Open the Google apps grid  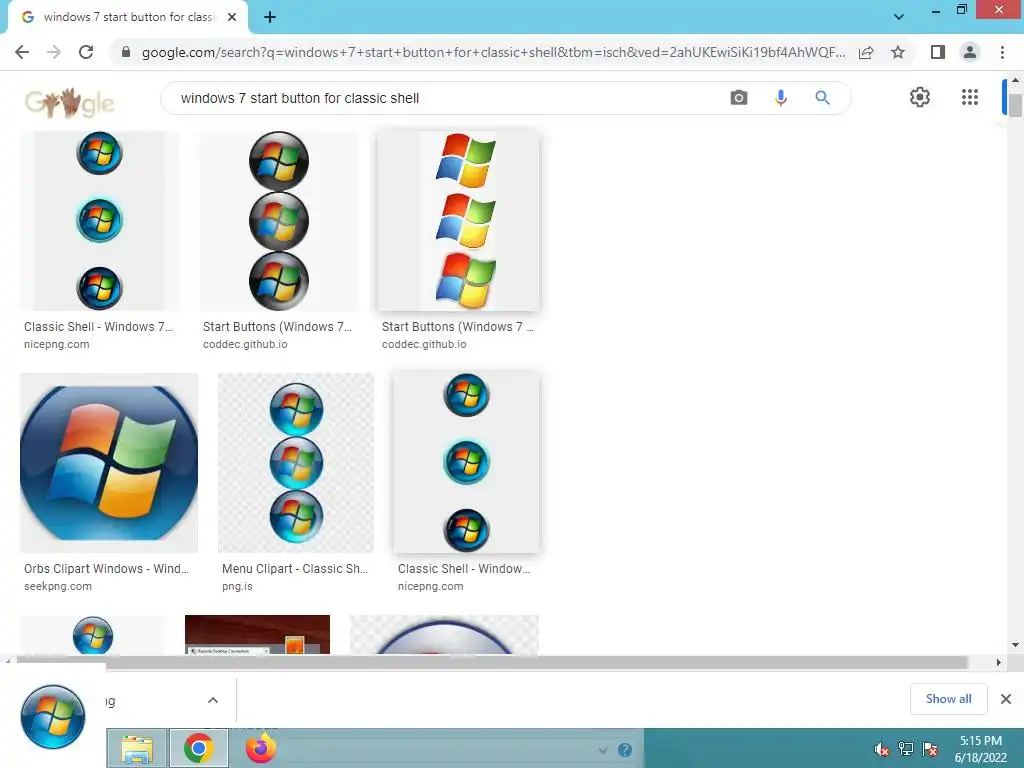point(970,97)
